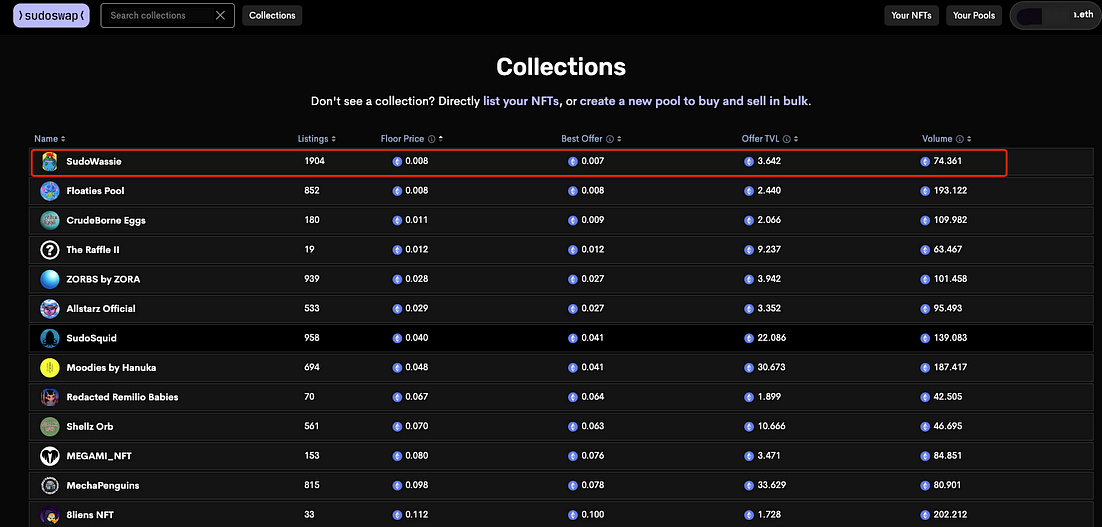
Task: Click 8liens NFT volume 202.212
Action: coord(950,516)
